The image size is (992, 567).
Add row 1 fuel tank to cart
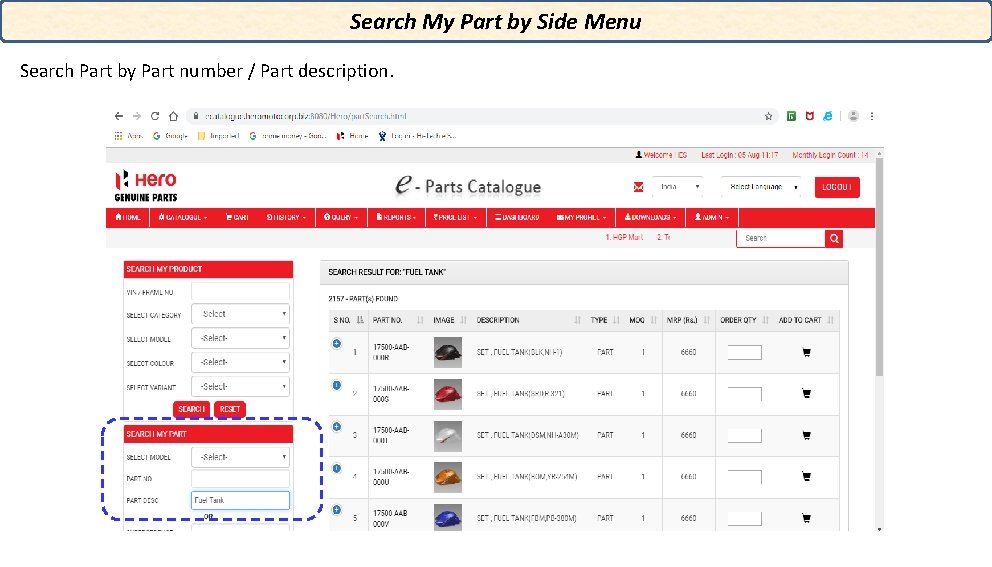(807, 352)
